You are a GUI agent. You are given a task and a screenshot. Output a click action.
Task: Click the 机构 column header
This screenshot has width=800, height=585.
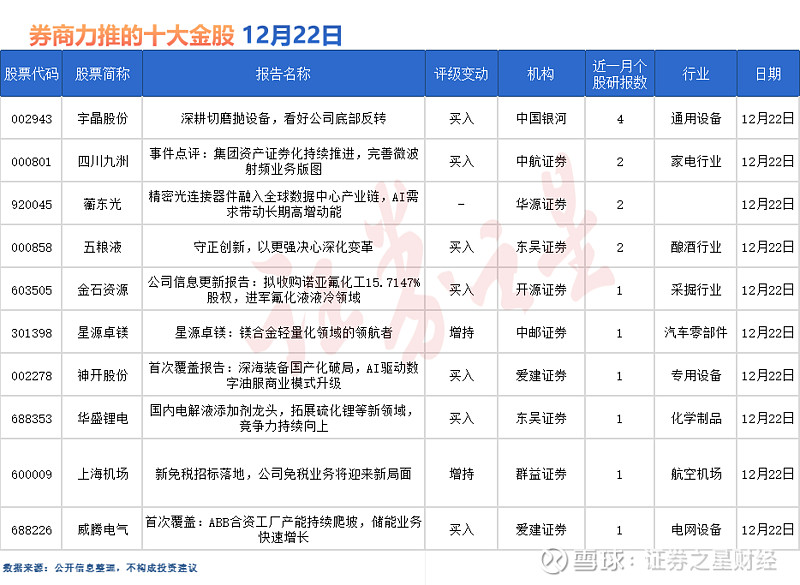tap(540, 73)
